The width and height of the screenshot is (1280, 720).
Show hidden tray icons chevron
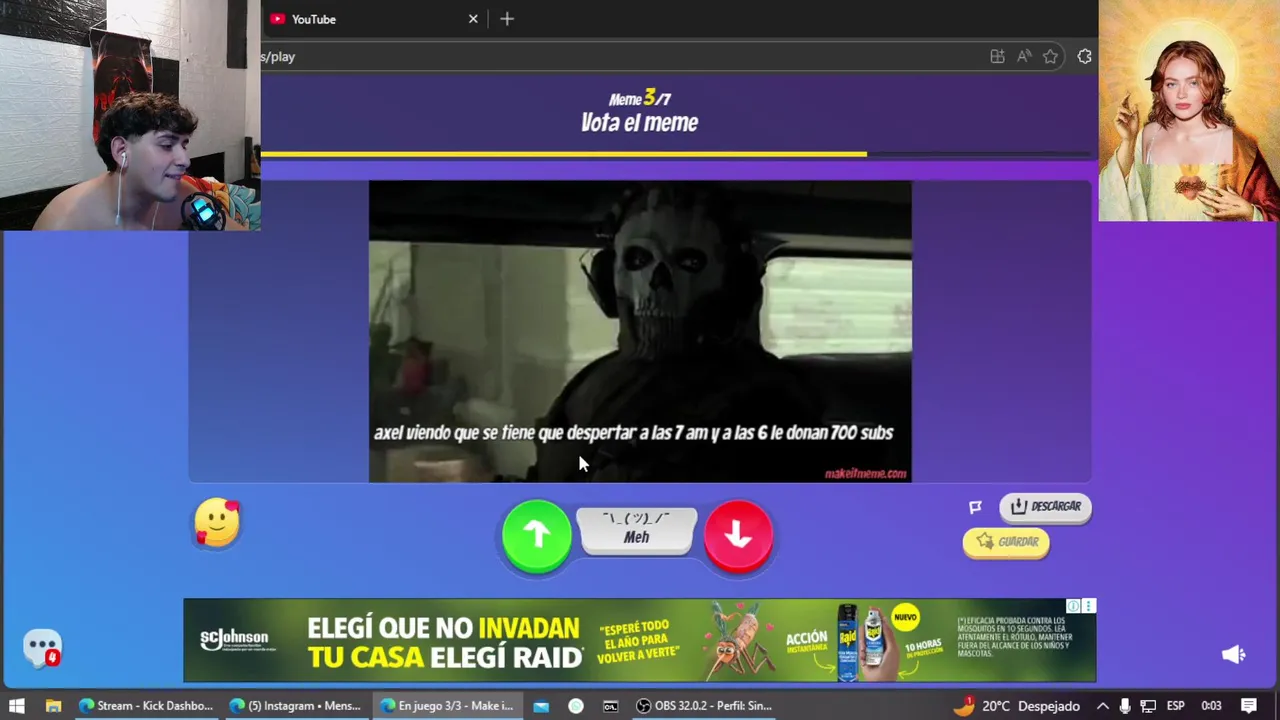click(1102, 705)
